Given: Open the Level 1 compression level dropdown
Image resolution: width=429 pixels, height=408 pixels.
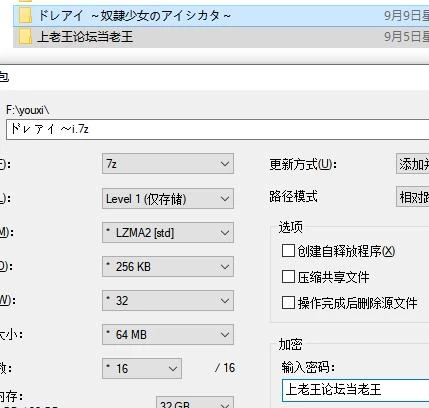Looking at the screenshot, I should point(168,199).
